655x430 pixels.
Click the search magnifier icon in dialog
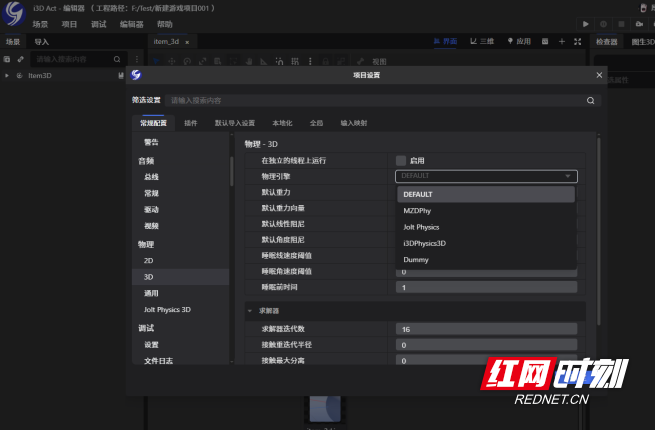pyautogui.click(x=590, y=100)
